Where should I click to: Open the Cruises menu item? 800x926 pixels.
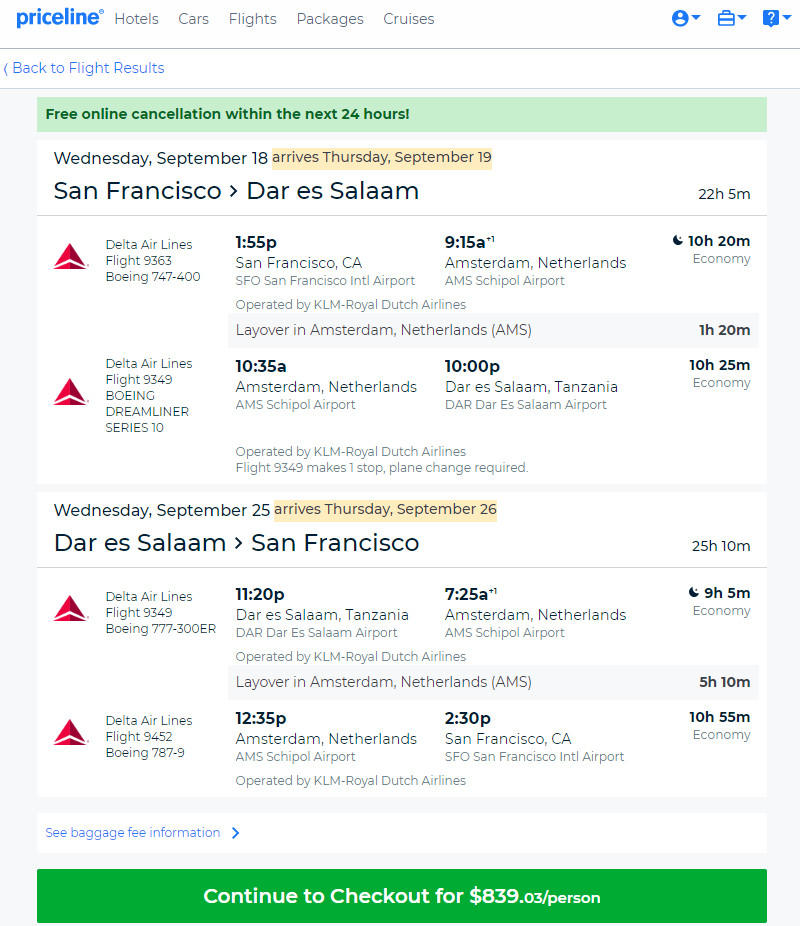[x=409, y=19]
